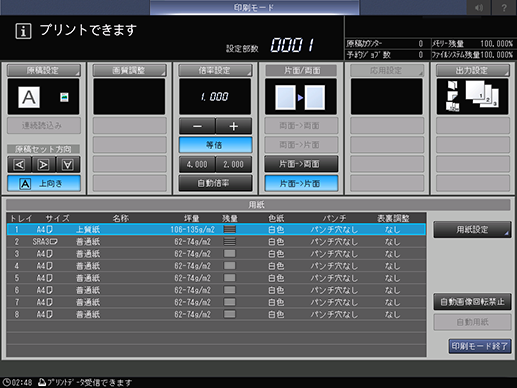Screen dimensions: 517x388
Task: Select tray 7 paper row
Action: (216, 302)
